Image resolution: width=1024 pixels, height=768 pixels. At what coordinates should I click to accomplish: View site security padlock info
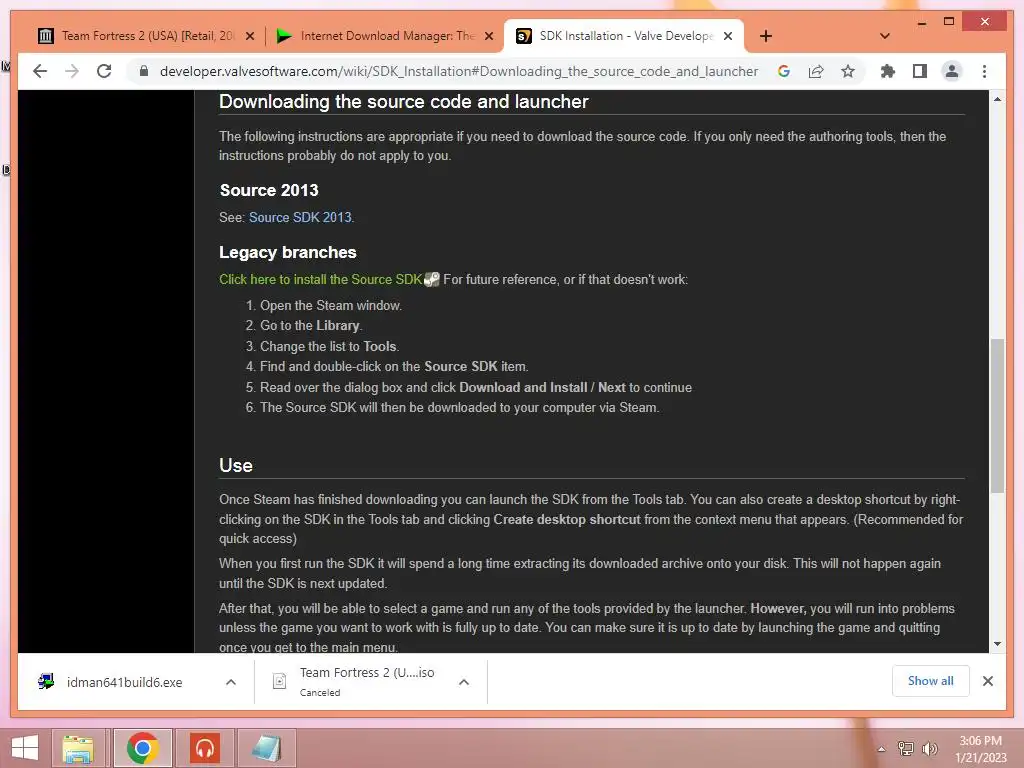pos(144,71)
